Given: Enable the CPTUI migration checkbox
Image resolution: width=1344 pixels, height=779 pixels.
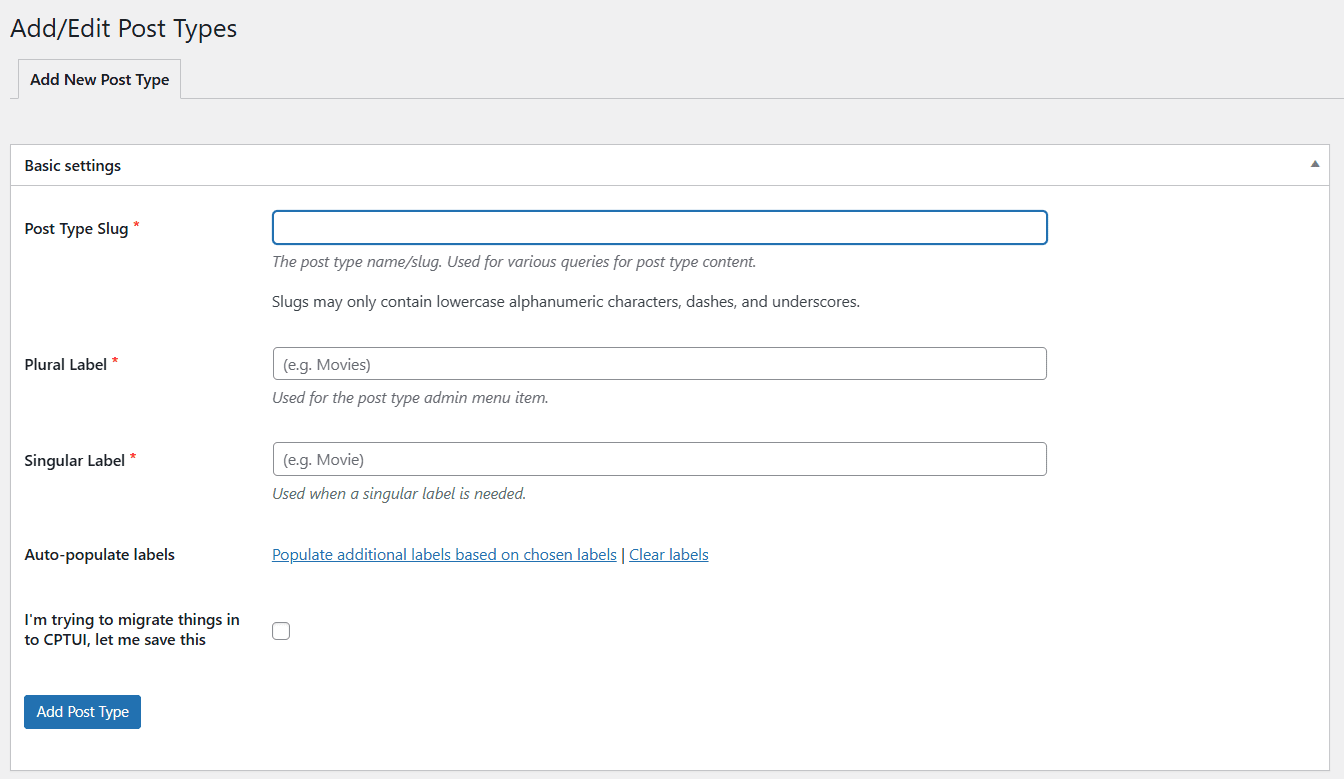Looking at the screenshot, I should pos(281,631).
